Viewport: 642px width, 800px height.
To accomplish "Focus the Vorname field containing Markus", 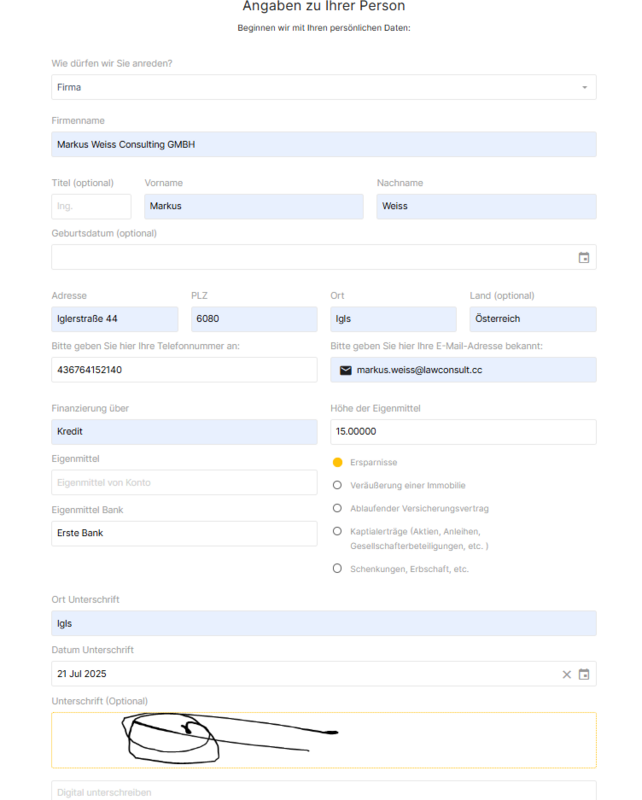I will click(253, 206).
